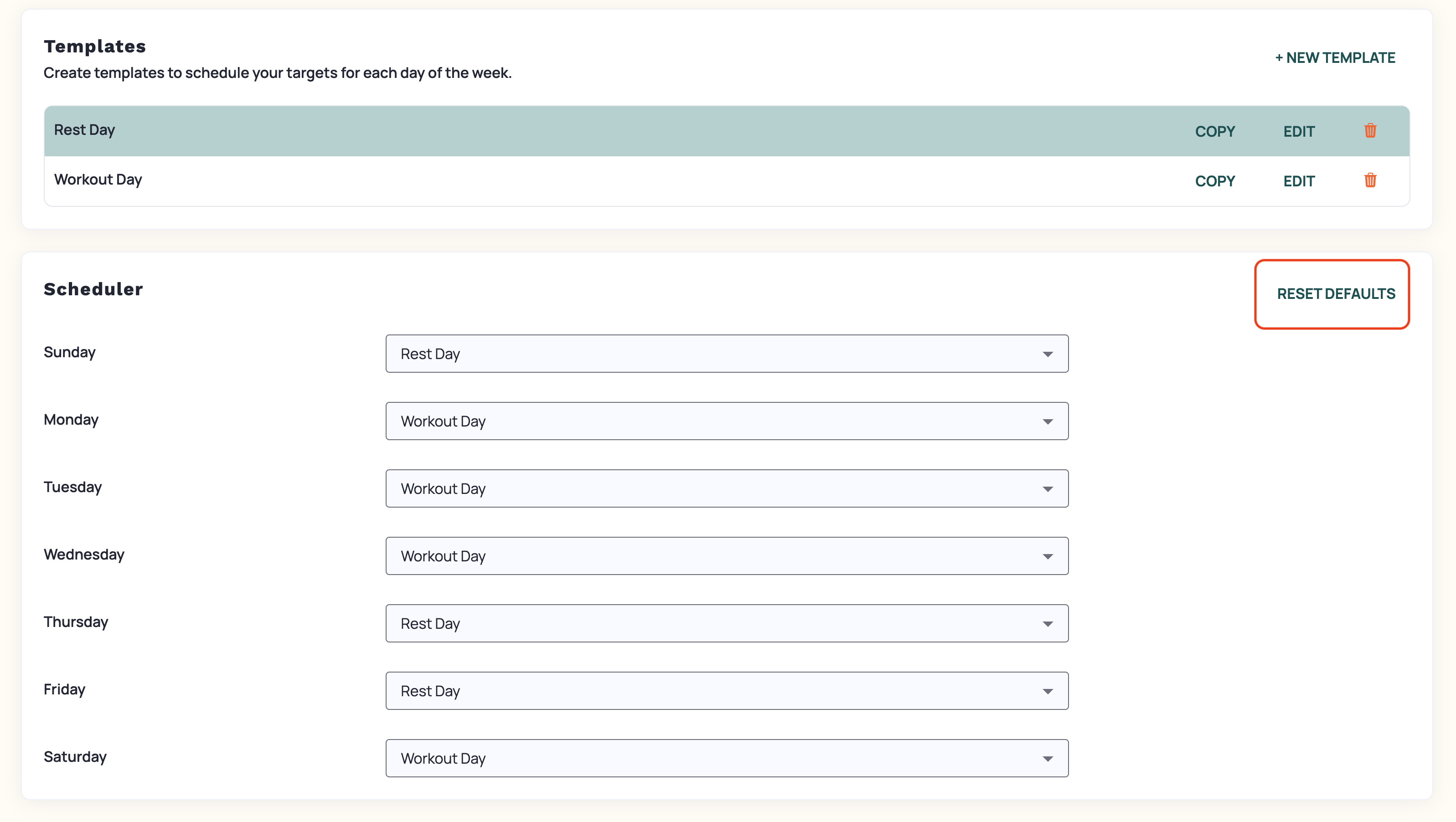Copy the Workout Day template
This screenshot has height=822, width=1456.
coord(1215,181)
